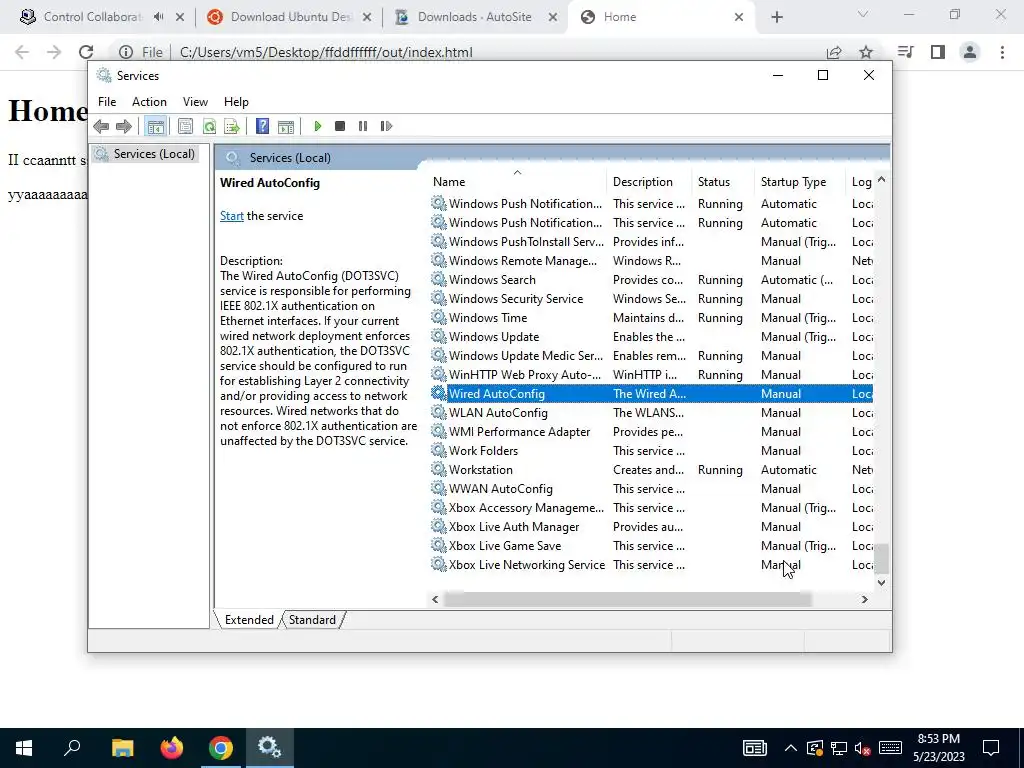Select the Windows Security Service row
Viewport: 1024px width, 768px height.
tap(651, 299)
